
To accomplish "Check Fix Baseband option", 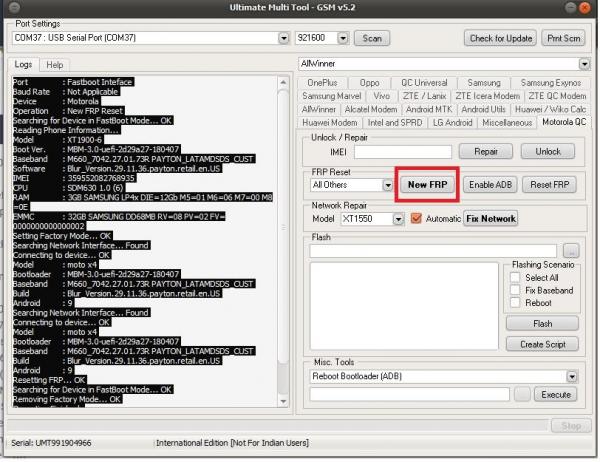I will [515, 290].
